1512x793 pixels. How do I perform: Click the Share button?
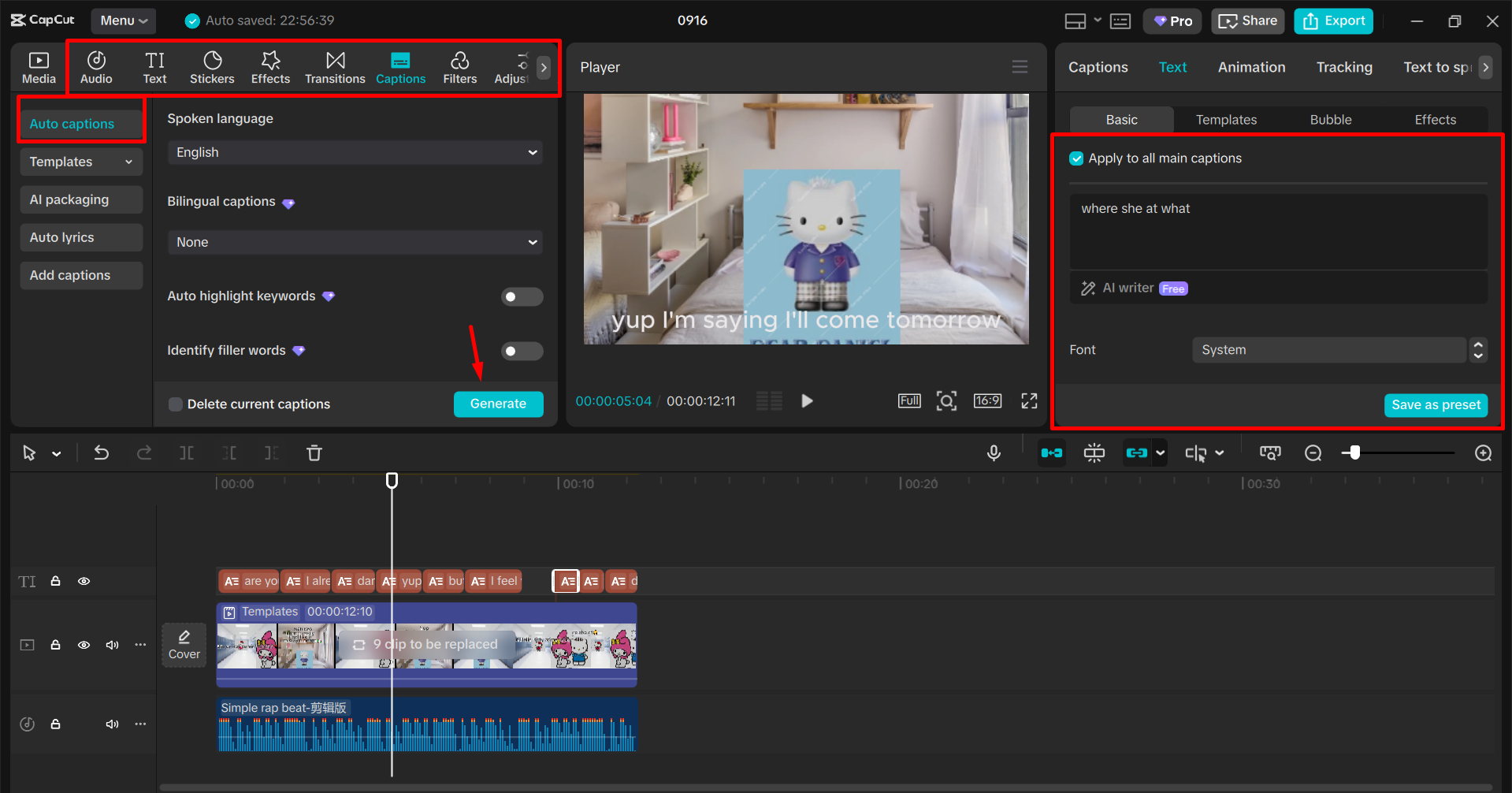[x=1248, y=21]
